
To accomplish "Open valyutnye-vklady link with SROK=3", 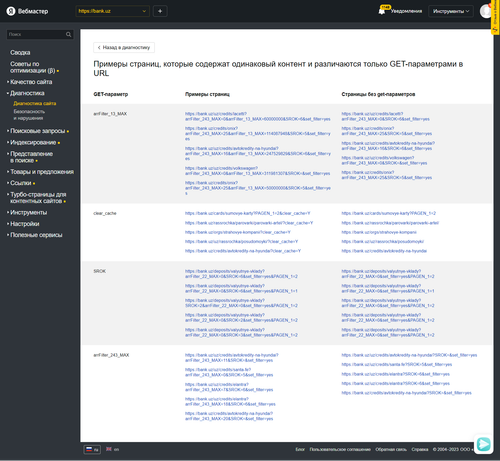I will point(241,332).
